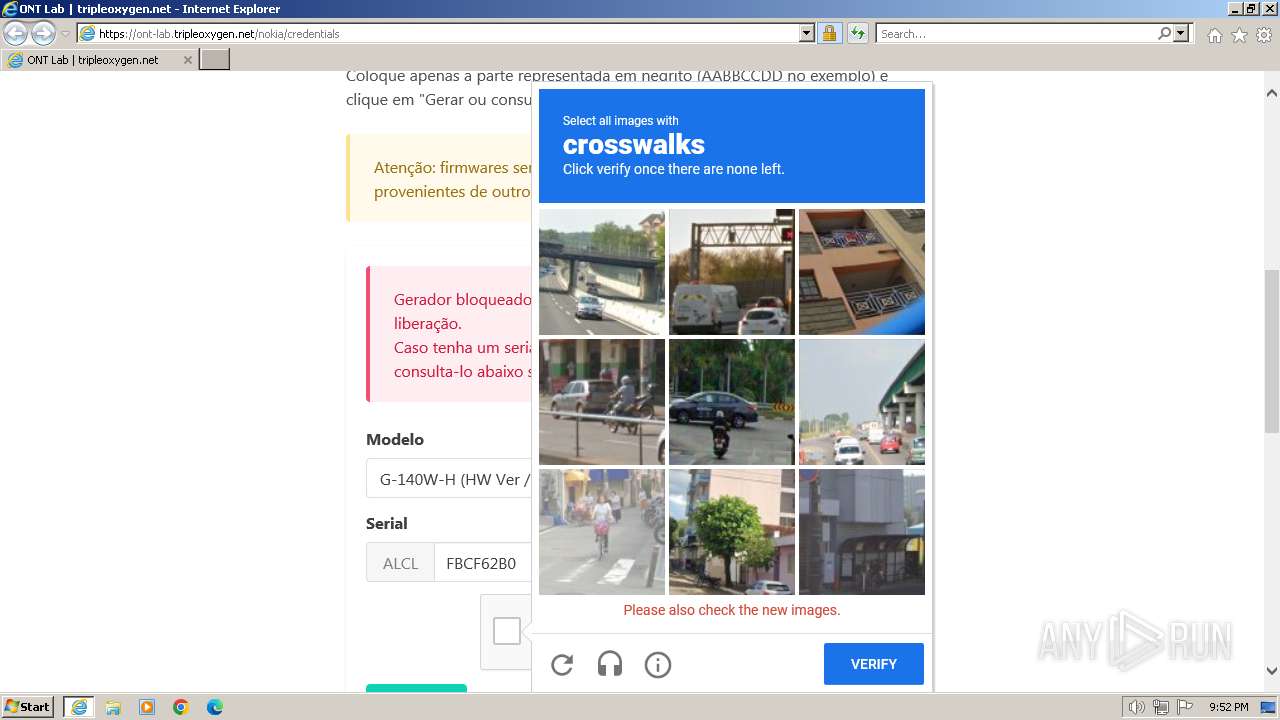This screenshot has height=720, width=1280.
Task: Click the 9:52 PM system clock
Action: click(x=1228, y=707)
